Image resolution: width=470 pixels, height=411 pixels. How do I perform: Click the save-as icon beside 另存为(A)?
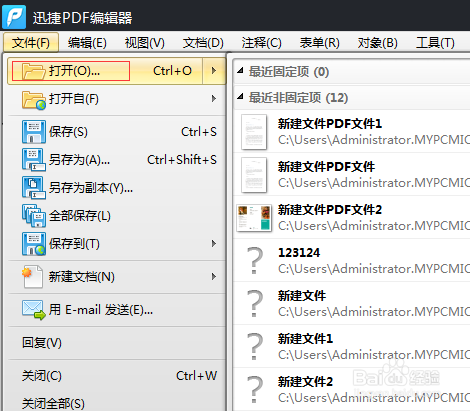tap(34, 160)
